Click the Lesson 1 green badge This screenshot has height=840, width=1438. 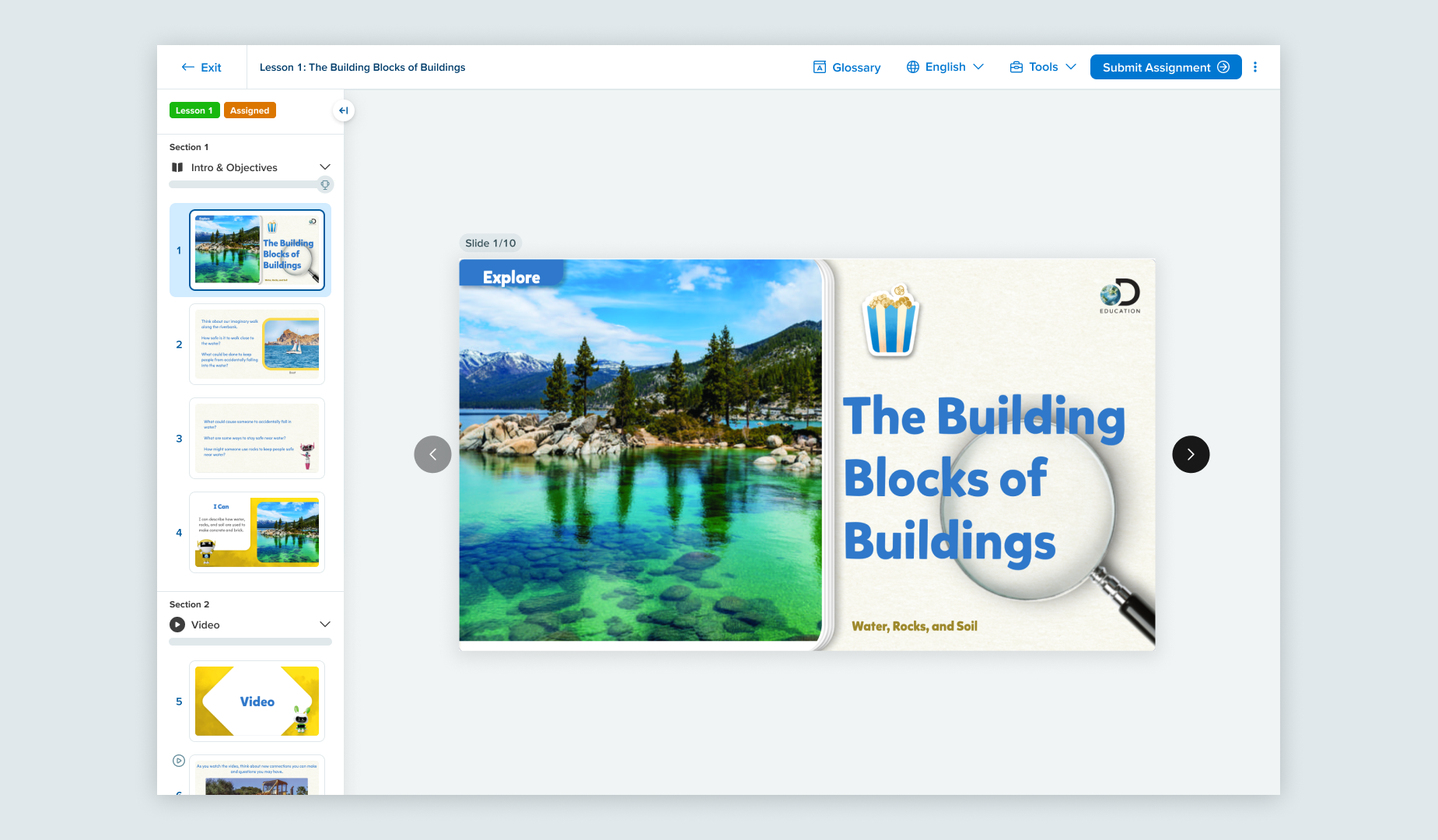pyautogui.click(x=194, y=110)
